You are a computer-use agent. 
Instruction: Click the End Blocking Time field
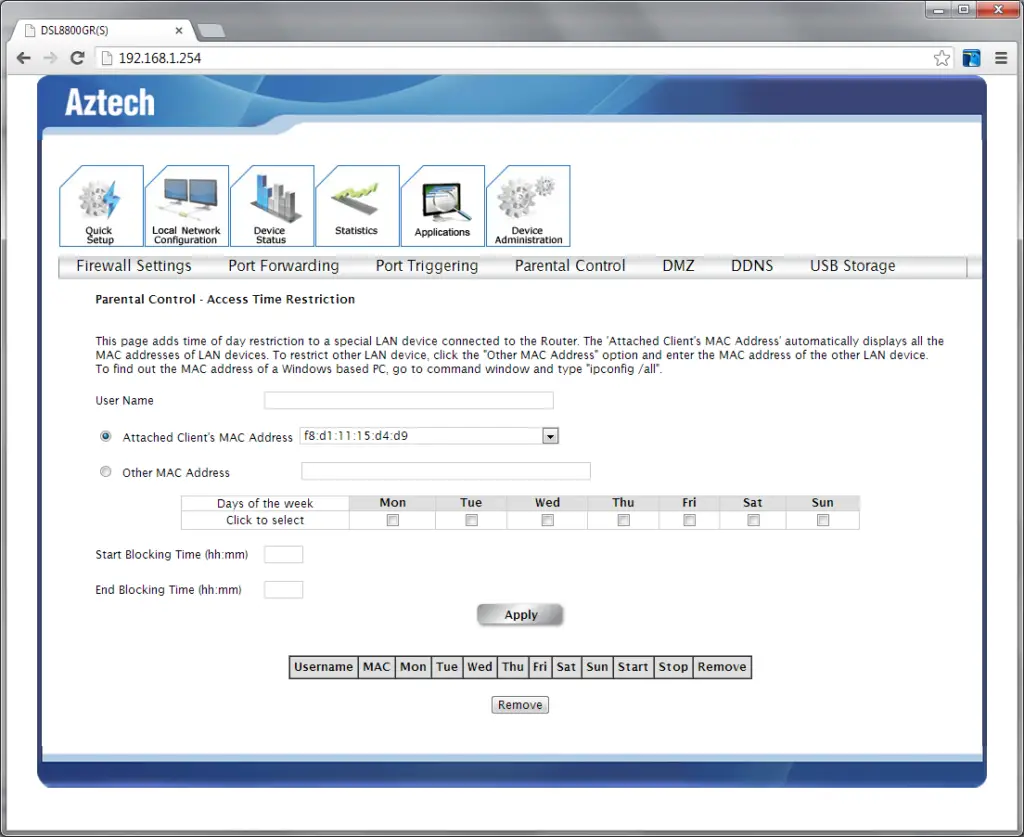[283, 590]
